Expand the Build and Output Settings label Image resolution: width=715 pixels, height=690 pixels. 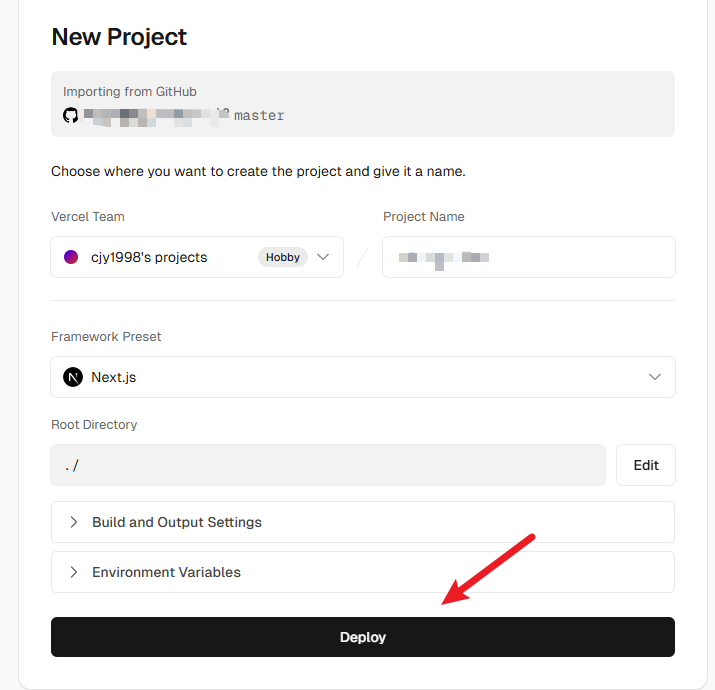tap(177, 522)
